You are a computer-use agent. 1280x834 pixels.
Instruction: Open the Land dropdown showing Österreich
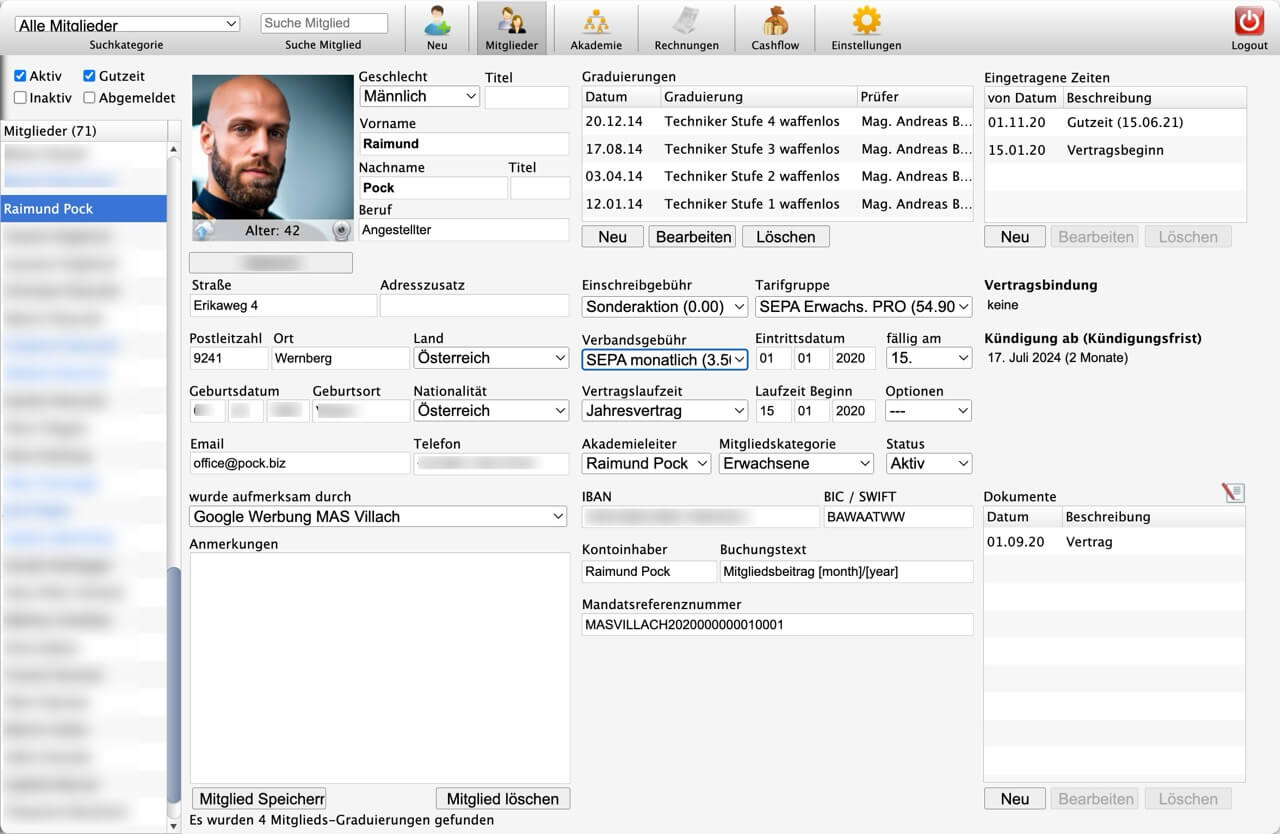491,358
